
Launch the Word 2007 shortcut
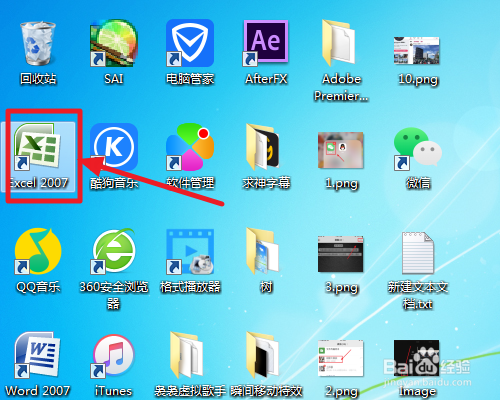[x=38, y=355]
